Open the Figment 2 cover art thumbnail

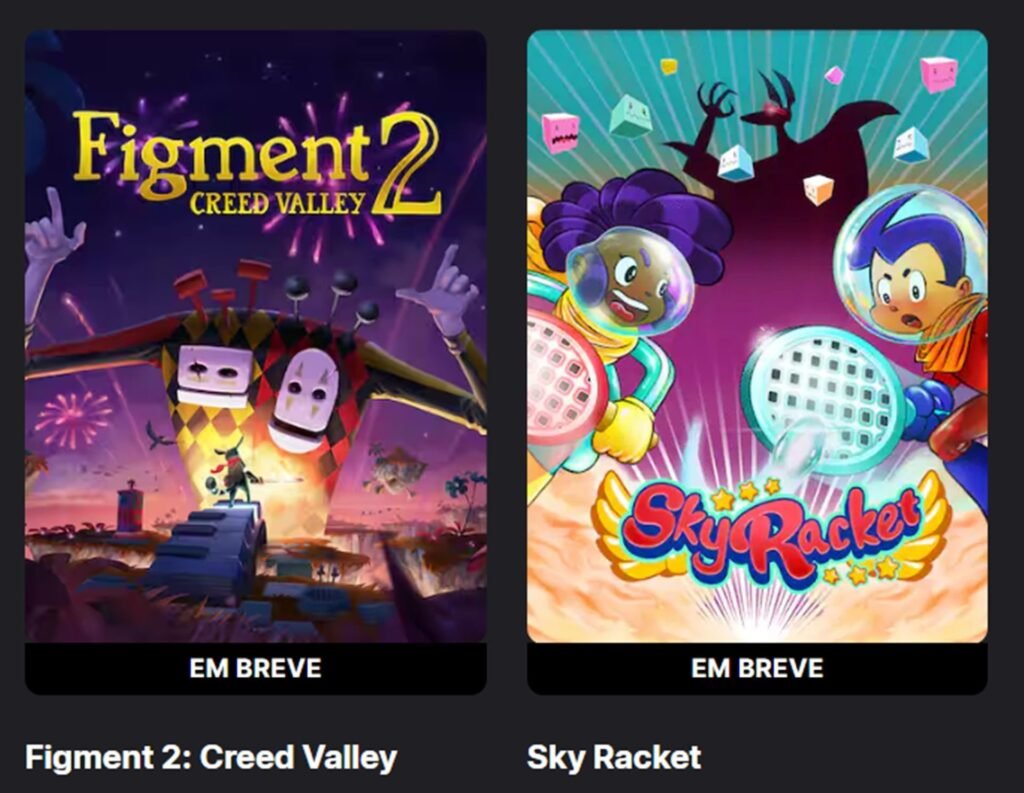(255, 336)
